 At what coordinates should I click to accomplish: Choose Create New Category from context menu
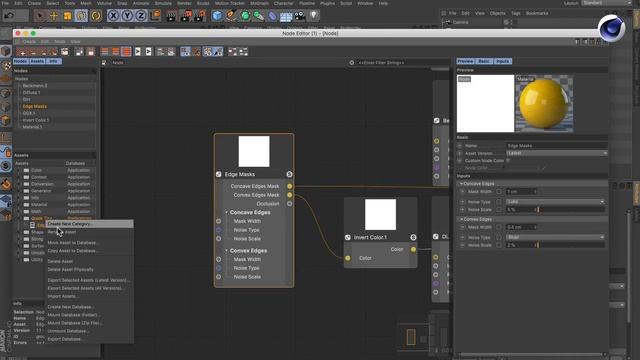[x=89, y=224]
